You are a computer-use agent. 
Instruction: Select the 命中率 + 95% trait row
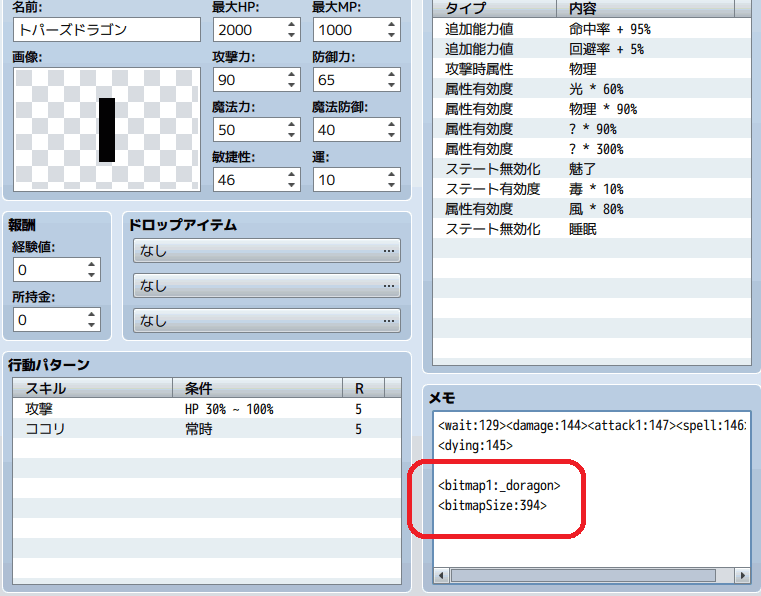point(592,29)
